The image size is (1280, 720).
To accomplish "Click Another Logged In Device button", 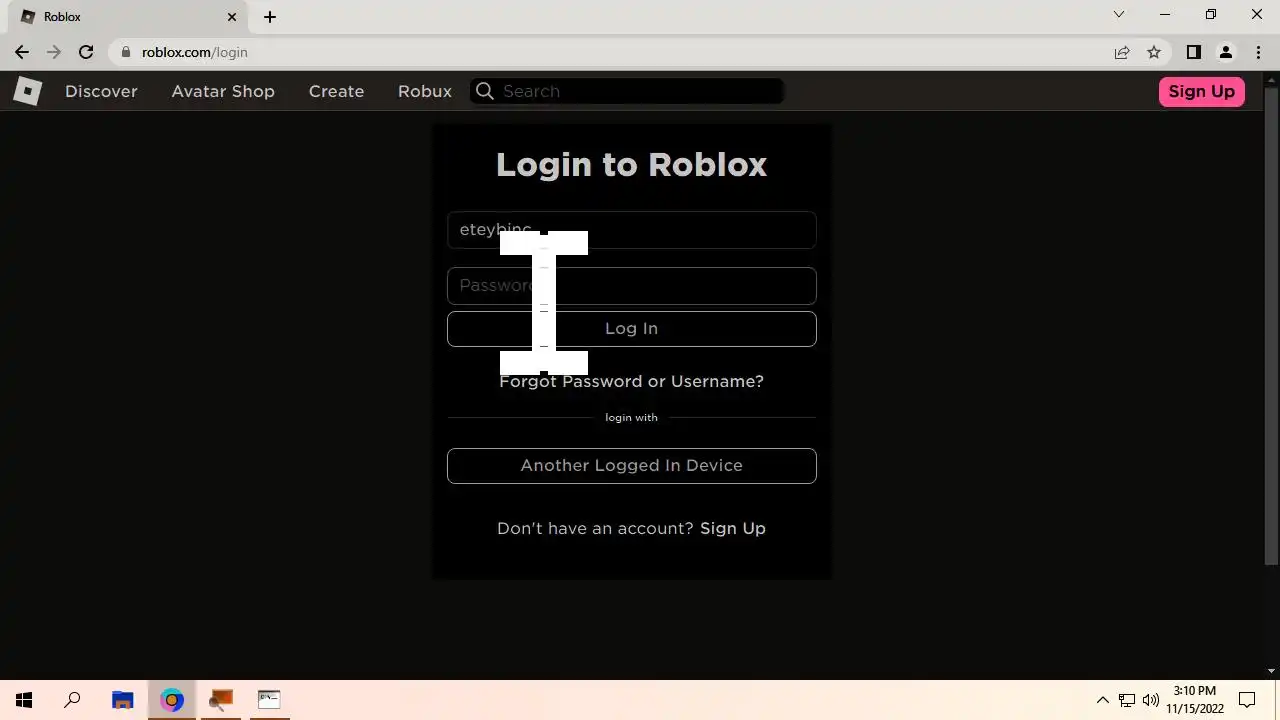I will (632, 466).
